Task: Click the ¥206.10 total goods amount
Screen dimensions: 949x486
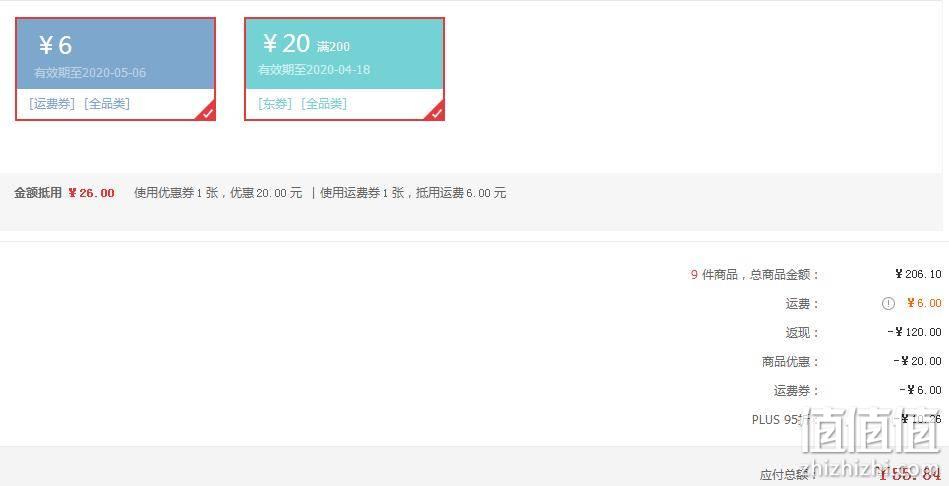Action: [x=918, y=274]
